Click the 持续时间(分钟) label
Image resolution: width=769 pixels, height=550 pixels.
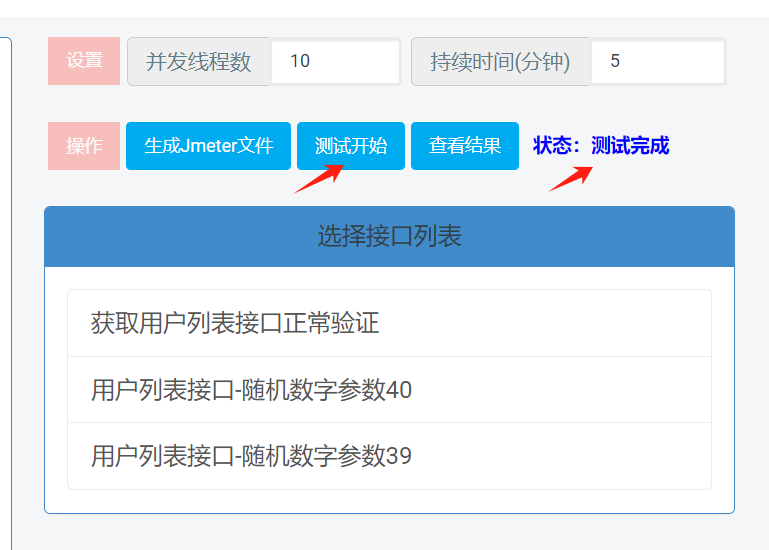click(500, 61)
